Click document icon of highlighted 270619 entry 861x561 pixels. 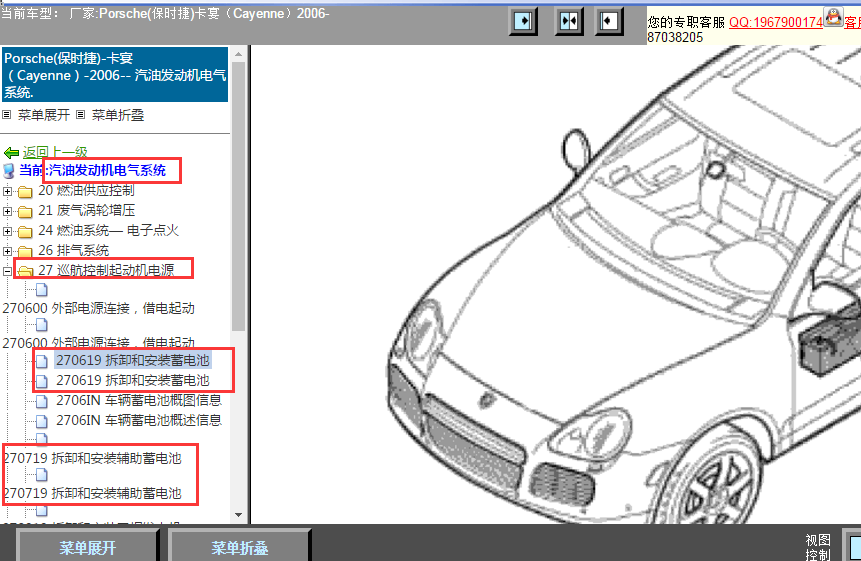coord(42,361)
